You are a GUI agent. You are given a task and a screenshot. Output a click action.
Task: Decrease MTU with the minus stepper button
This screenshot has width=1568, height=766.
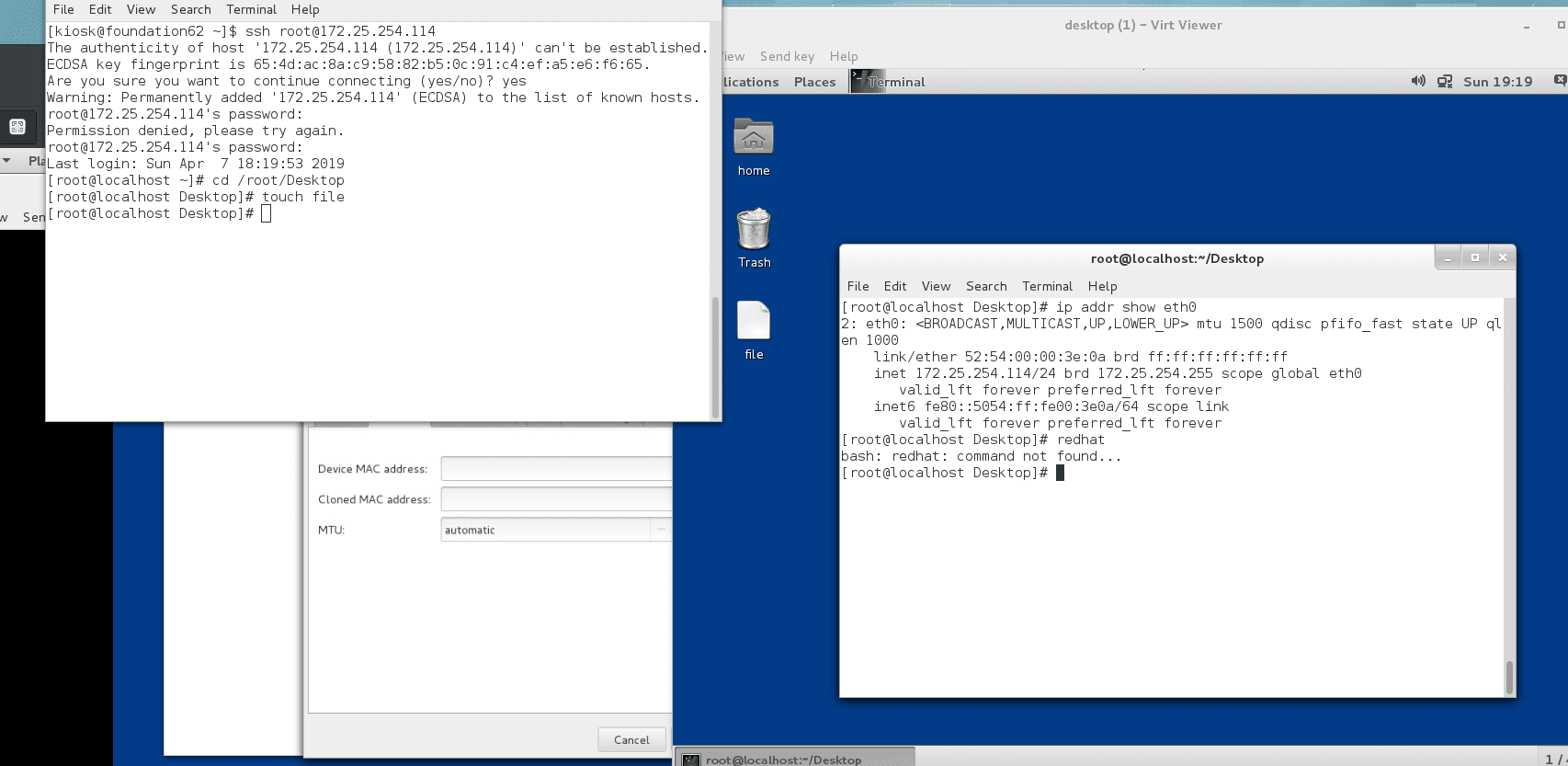[x=661, y=530]
